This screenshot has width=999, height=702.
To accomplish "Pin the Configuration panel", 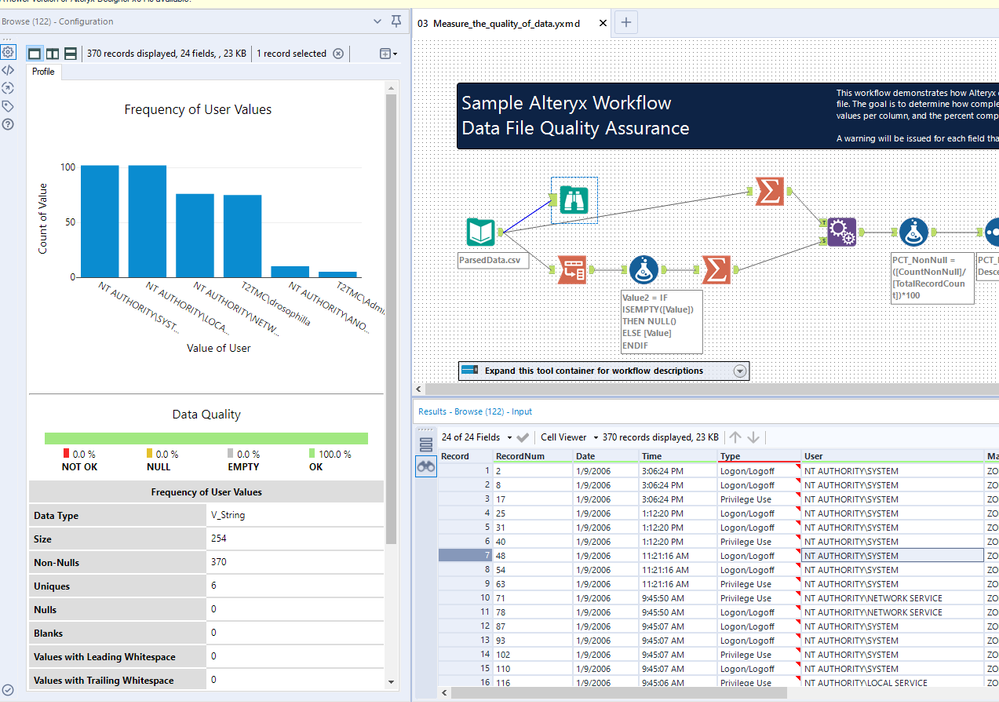I will [396, 21].
